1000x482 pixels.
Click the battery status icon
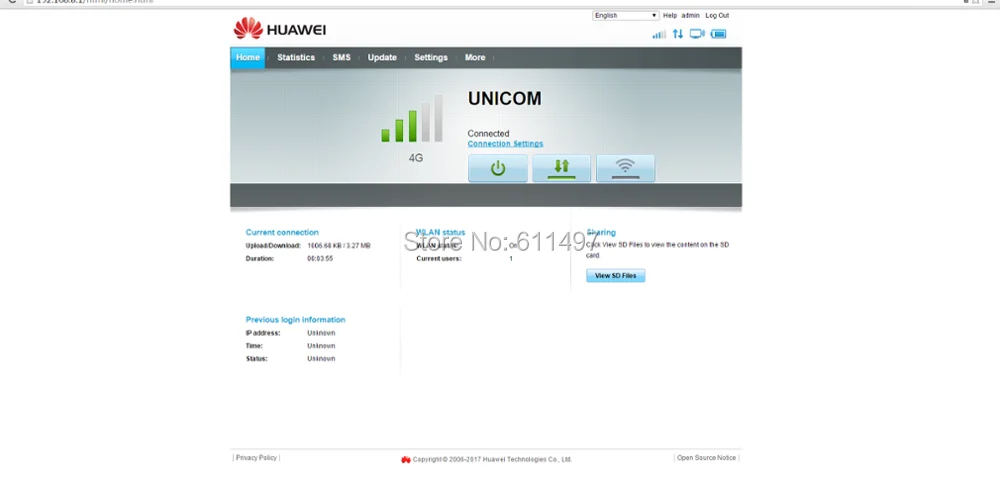(x=718, y=34)
